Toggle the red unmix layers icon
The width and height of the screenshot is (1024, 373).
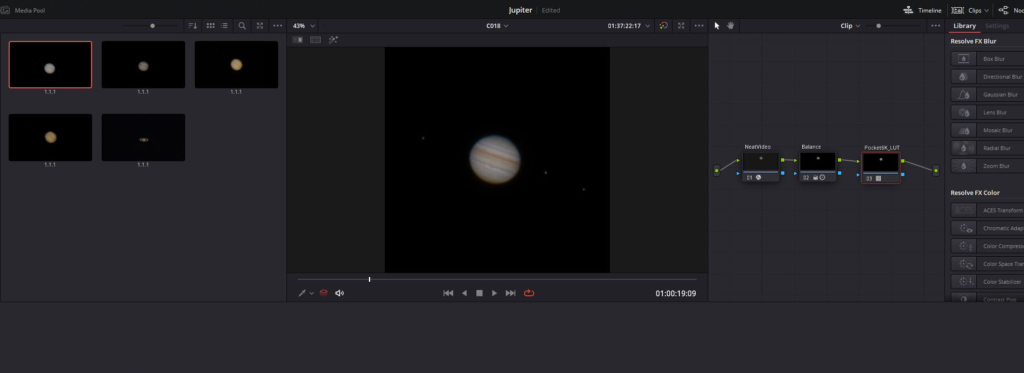[x=323, y=293]
